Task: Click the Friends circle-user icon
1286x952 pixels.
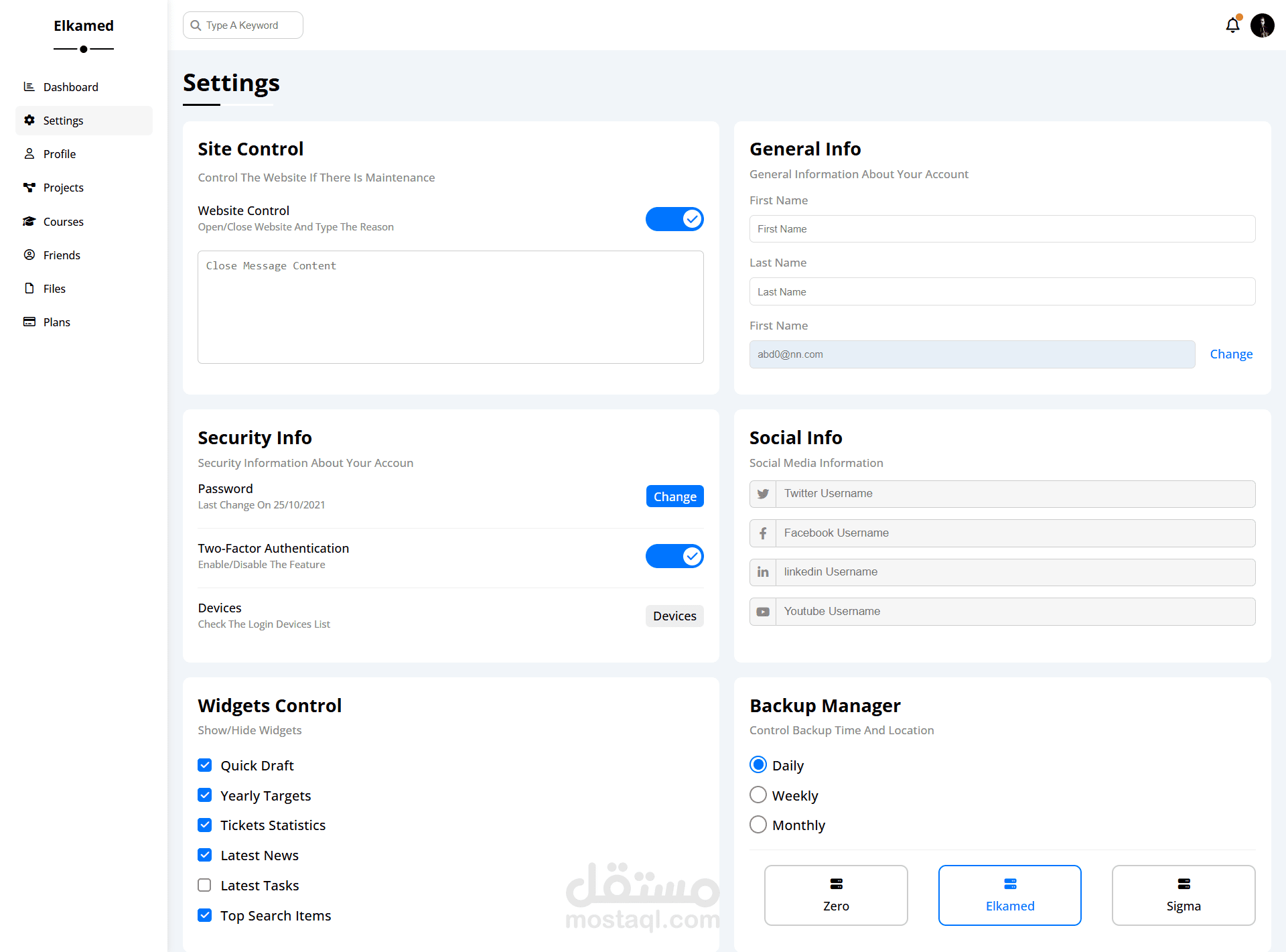Action: 29,255
